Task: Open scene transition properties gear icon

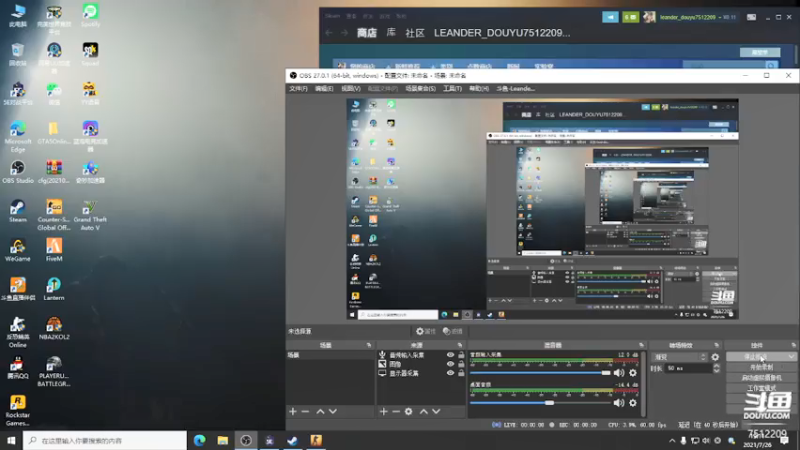Action: click(x=715, y=357)
